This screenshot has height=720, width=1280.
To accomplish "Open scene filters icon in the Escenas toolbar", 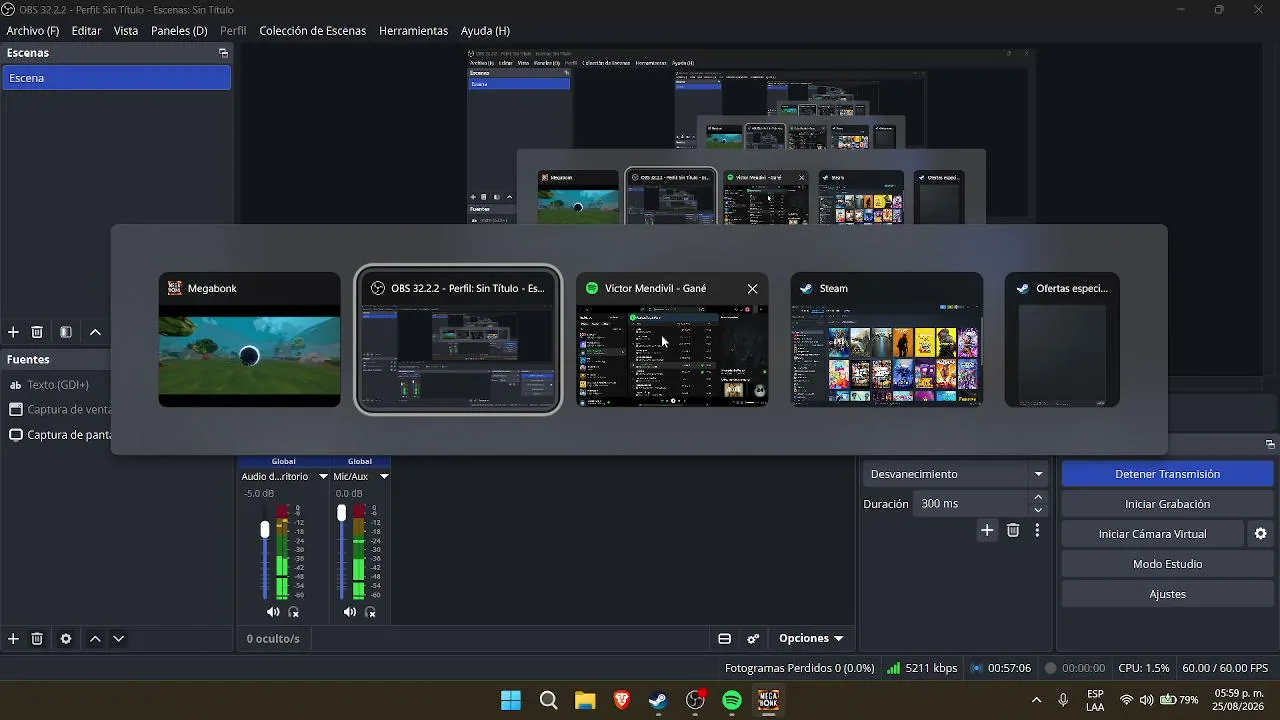I will (66, 332).
